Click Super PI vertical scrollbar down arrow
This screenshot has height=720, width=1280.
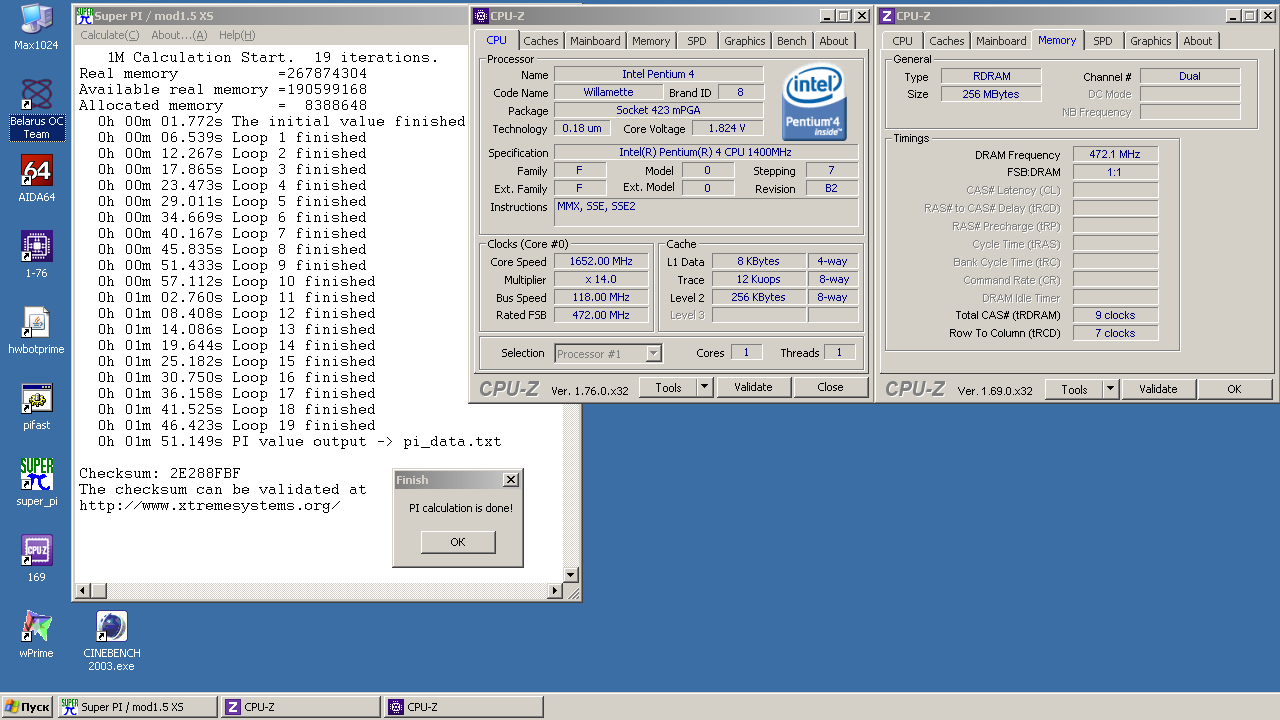tap(571, 575)
